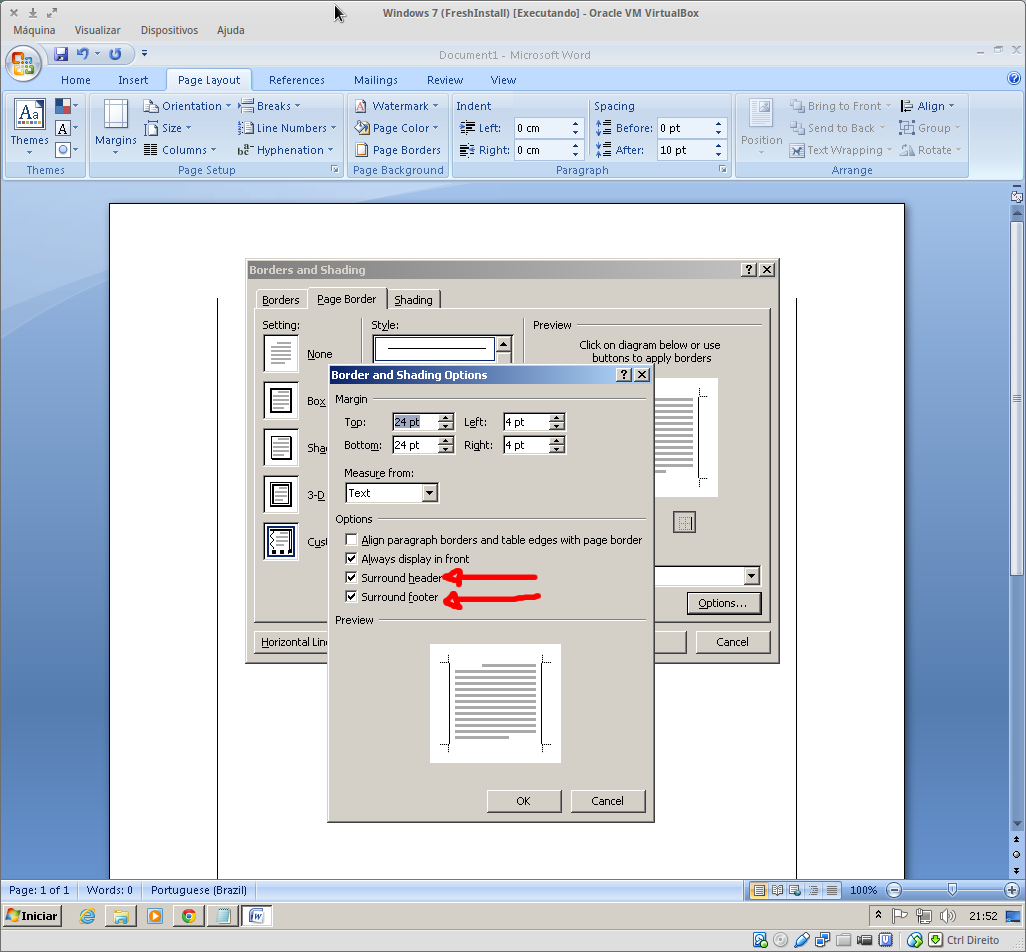This screenshot has height=952, width=1026.
Task: Click the Themes icon in ribbon
Action: pyautogui.click(x=29, y=122)
